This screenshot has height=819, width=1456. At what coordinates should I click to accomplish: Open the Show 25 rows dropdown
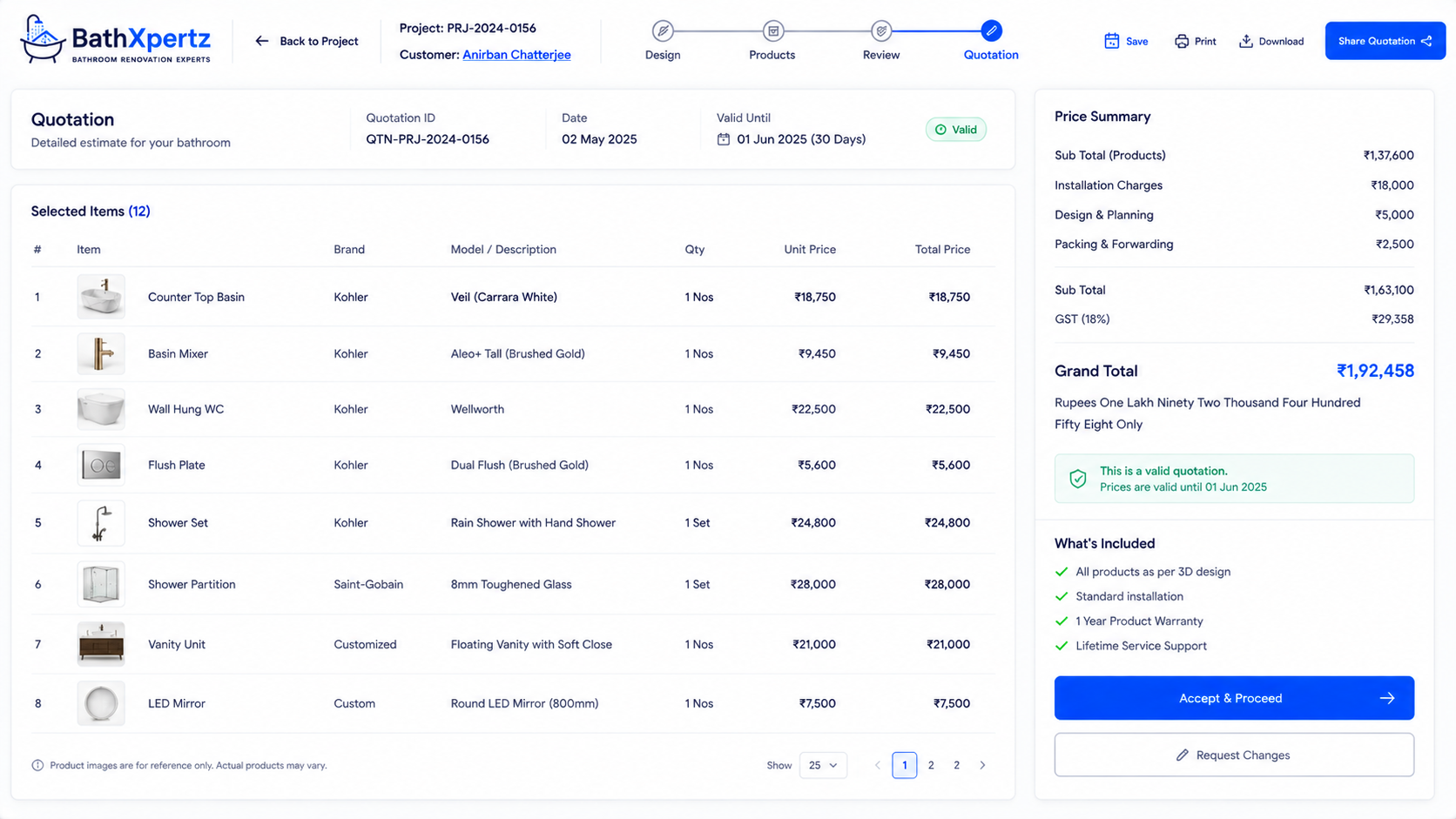tap(823, 765)
